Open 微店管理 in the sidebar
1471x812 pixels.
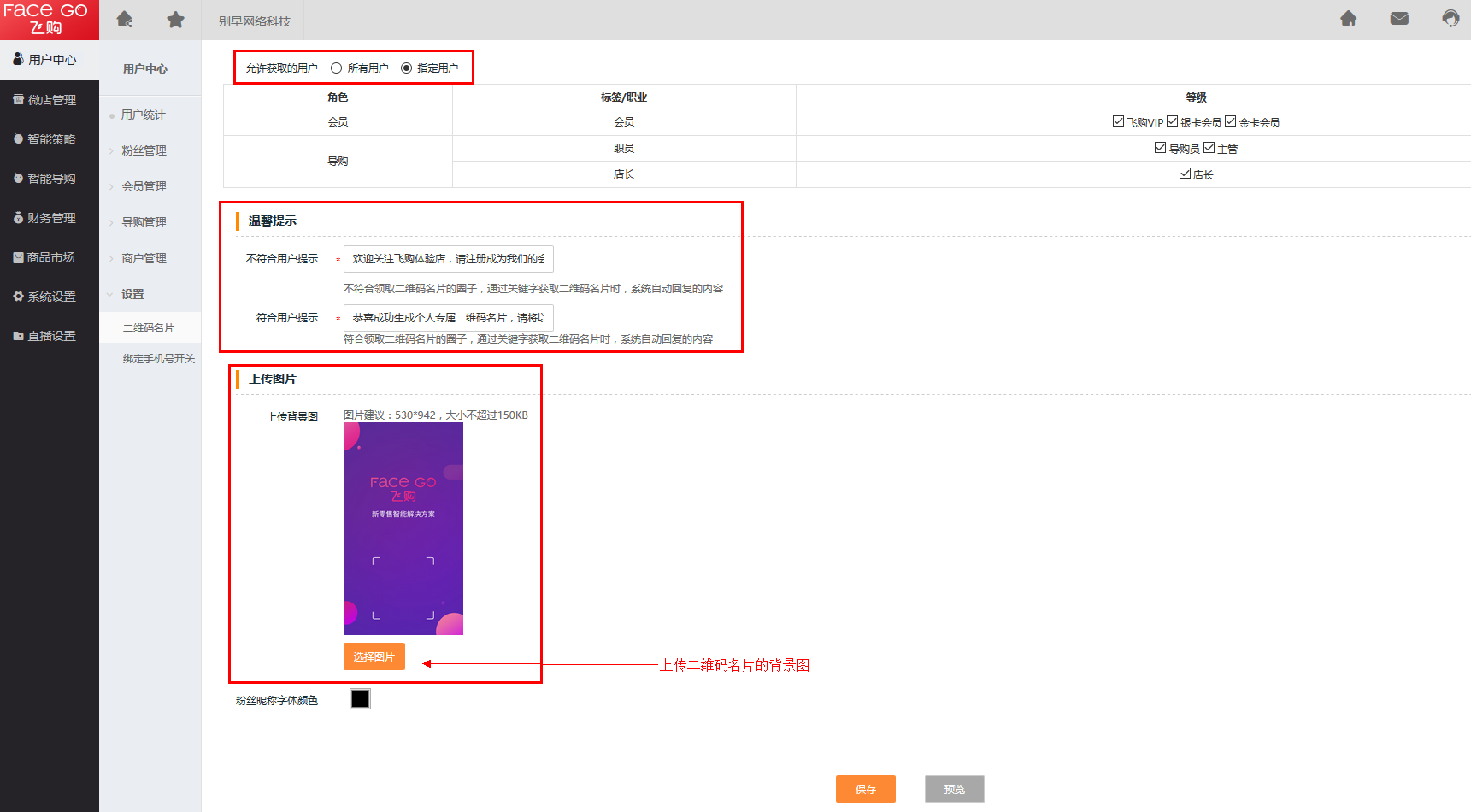click(50, 100)
